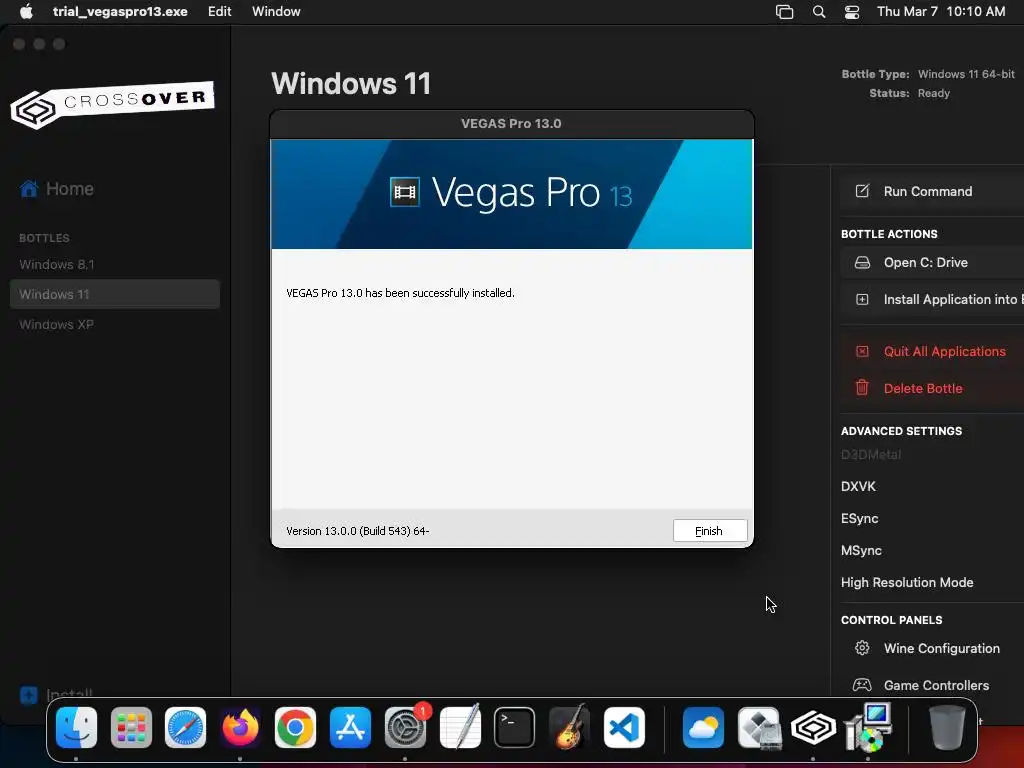Click the Spotlight search icon in the menu bar
Screen dimensions: 1024x768
(819, 12)
